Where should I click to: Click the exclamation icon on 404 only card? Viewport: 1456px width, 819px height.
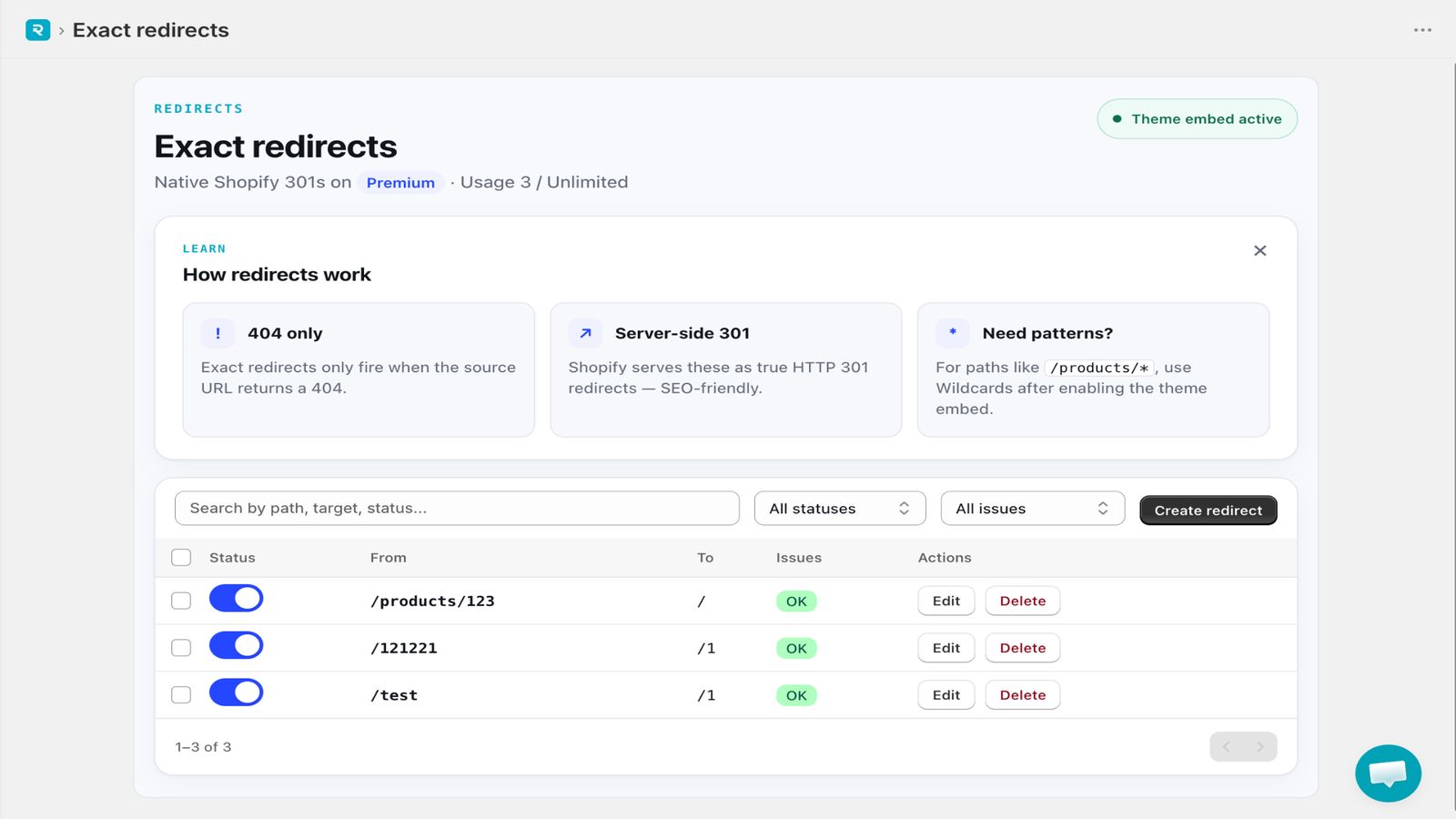pyautogui.click(x=217, y=333)
